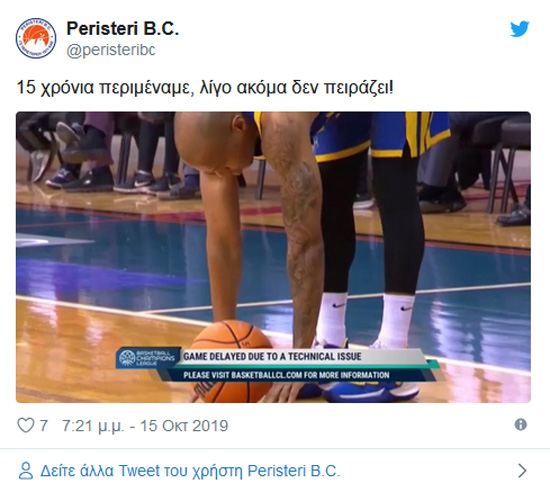Open the 7:21 μ.μ. tweet time link
The width and height of the screenshot is (550, 492).
coord(93,426)
